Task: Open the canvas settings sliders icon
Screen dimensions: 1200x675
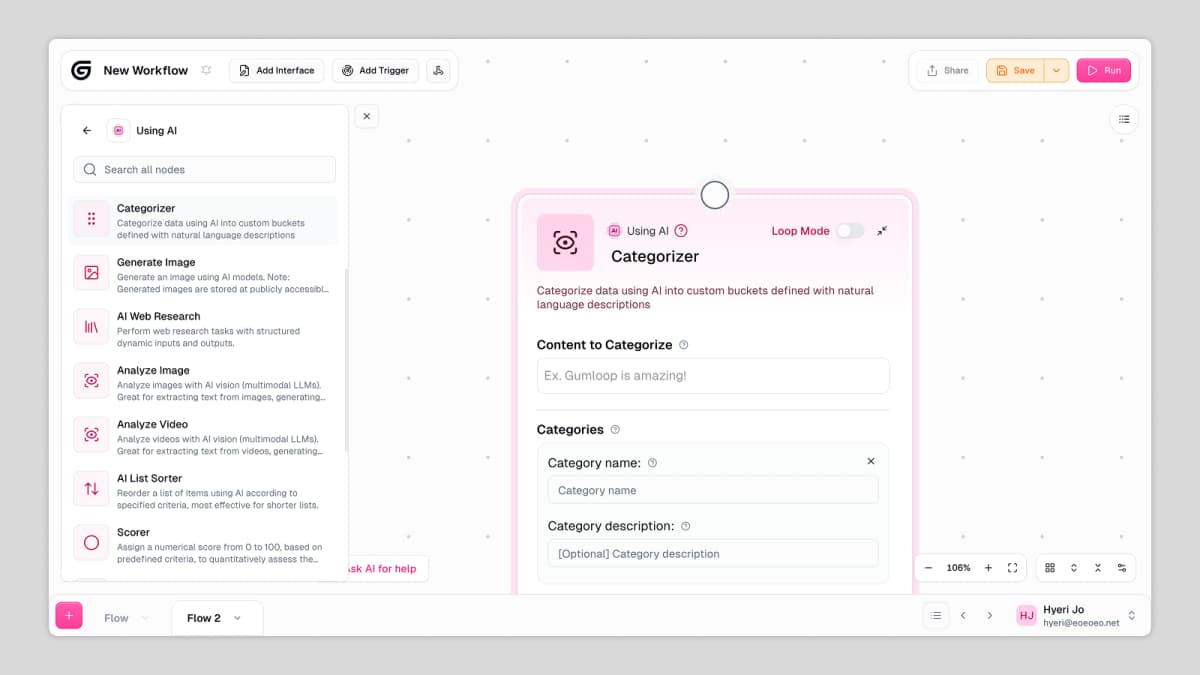Action: tap(1122, 568)
